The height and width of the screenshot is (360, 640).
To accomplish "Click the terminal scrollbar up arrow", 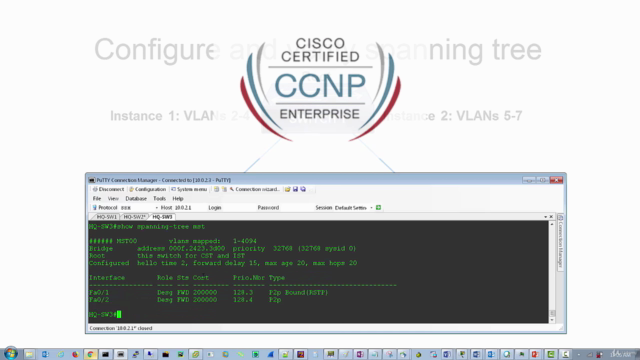I will pos(552,224).
